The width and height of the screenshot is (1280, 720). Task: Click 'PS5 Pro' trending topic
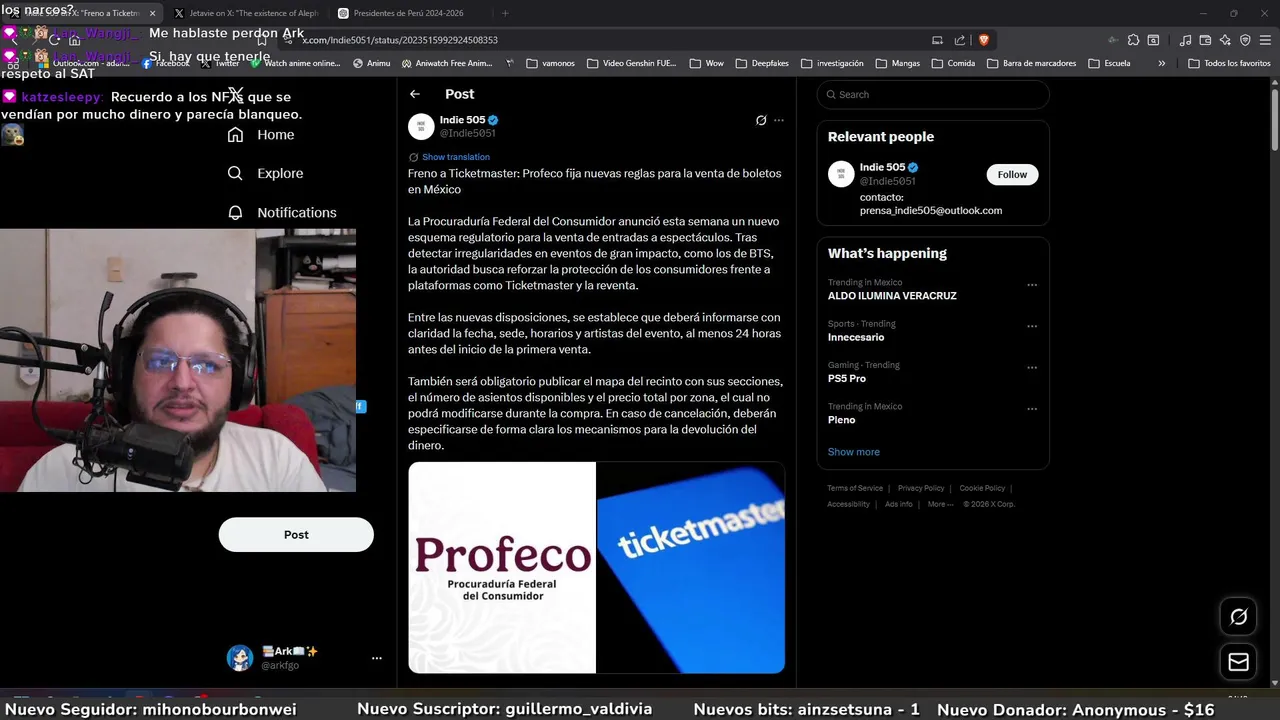click(x=847, y=379)
